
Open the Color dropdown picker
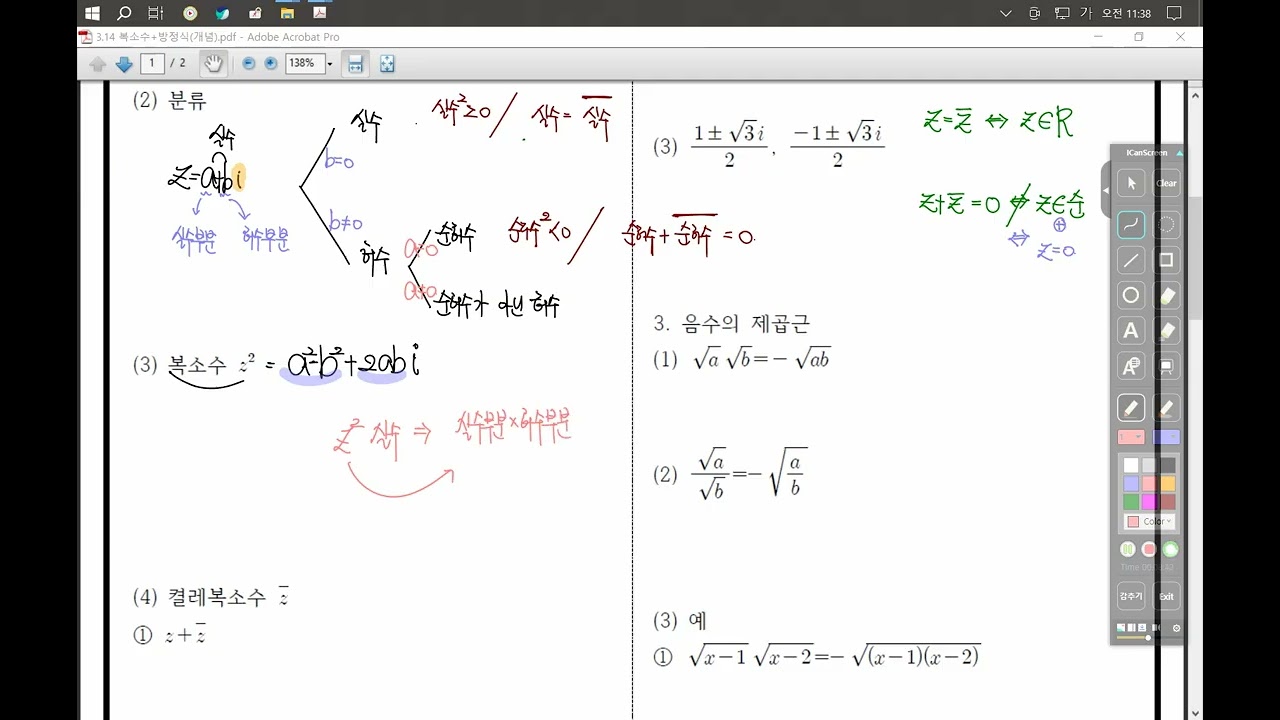click(x=1149, y=521)
